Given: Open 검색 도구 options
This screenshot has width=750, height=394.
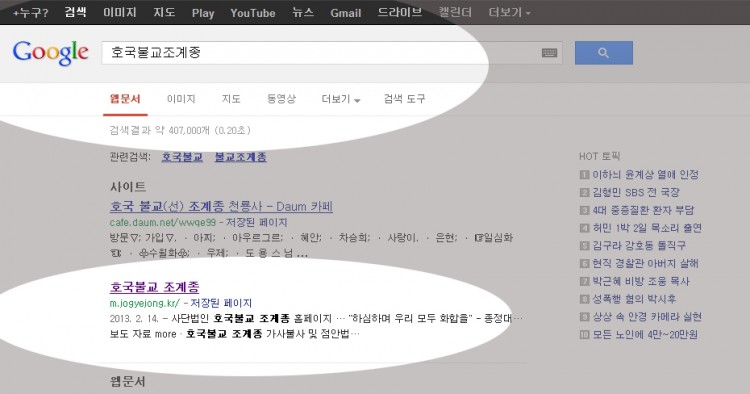Looking at the screenshot, I should click(404, 99).
